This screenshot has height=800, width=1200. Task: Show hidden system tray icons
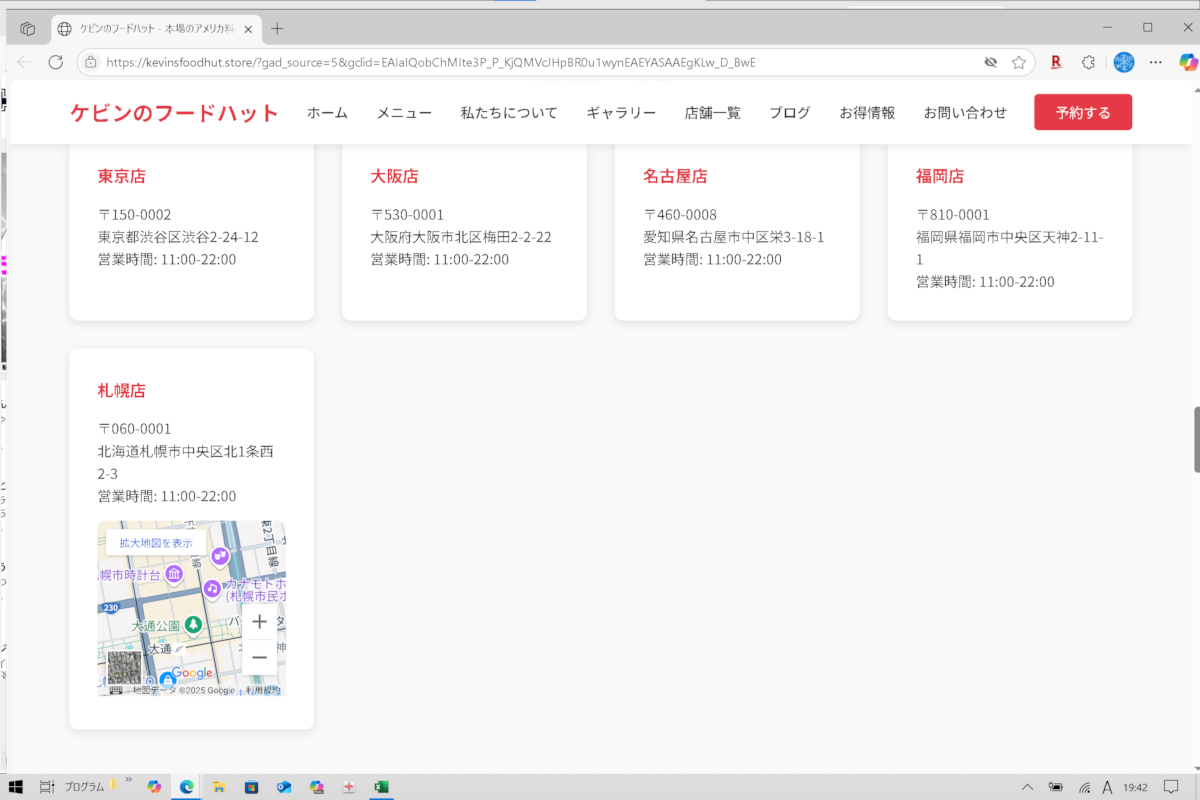pos(1027,787)
